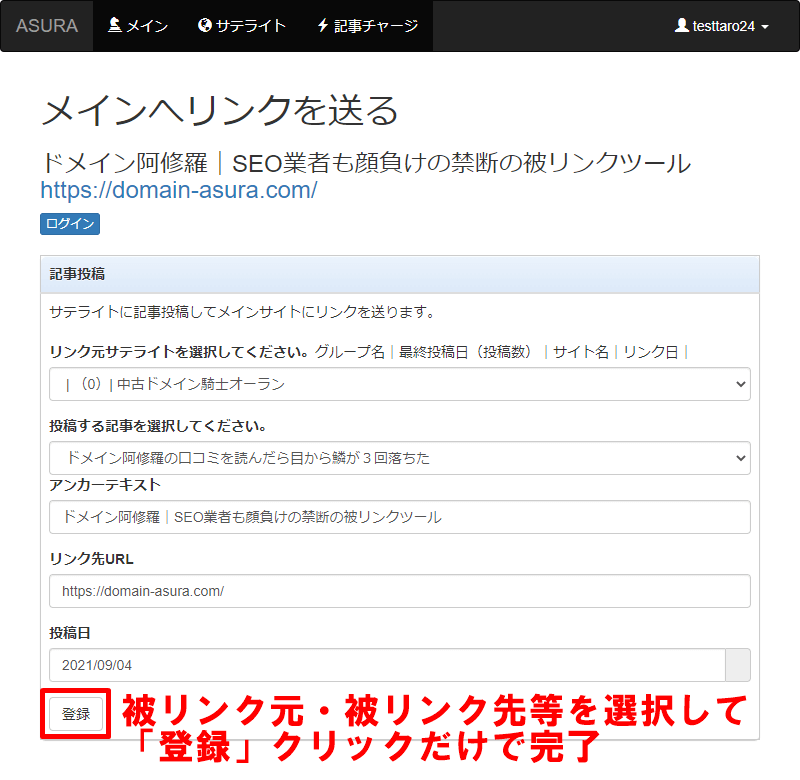Select the 投稿日 date field
This screenshot has height=780, width=800.
[386, 665]
